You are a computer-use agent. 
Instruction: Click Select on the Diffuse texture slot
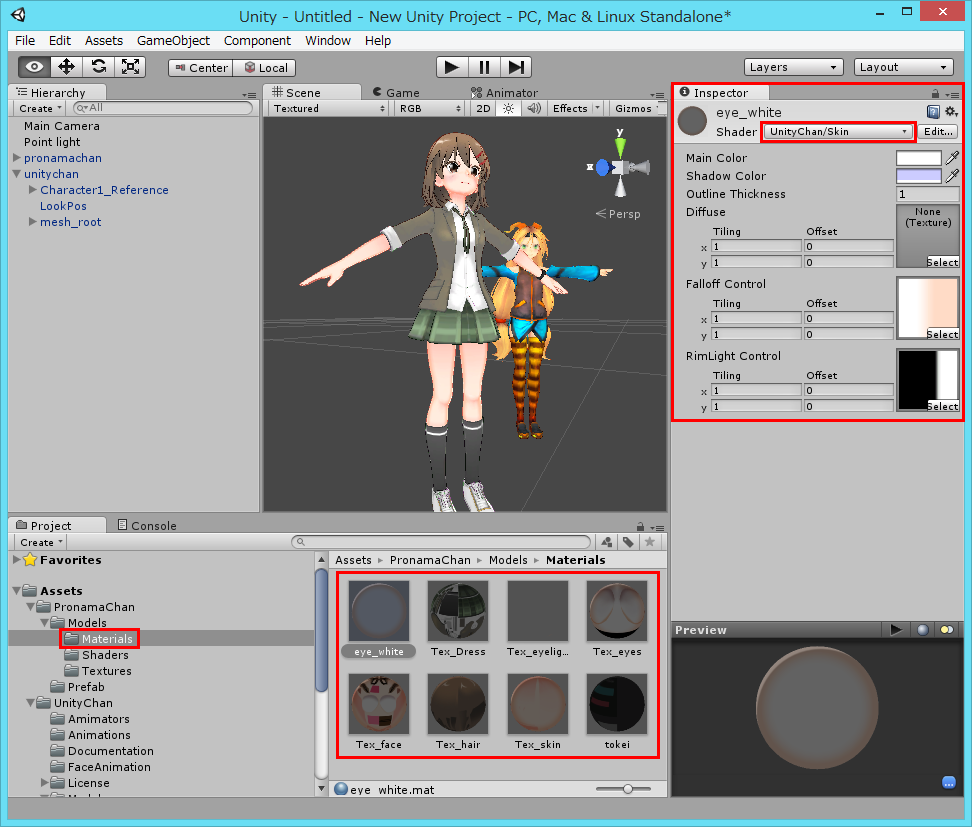(x=942, y=262)
